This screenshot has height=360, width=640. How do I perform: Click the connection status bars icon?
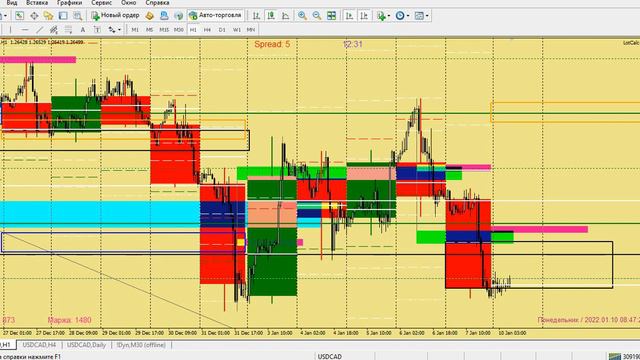(x=614, y=357)
